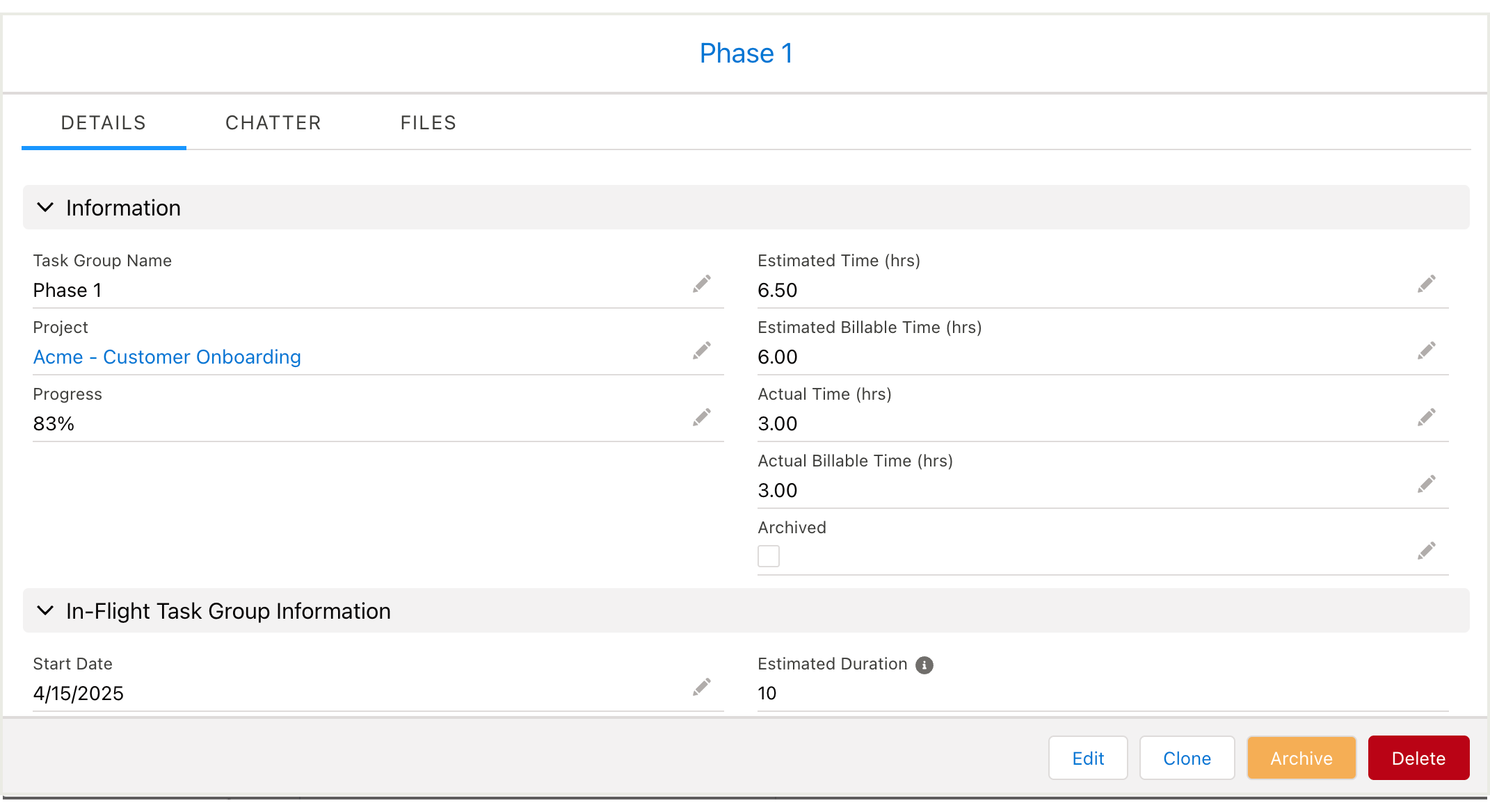This screenshot has width=1490, height=812.
Task: Click the Start Date edit pencil
Action: pyautogui.click(x=702, y=687)
